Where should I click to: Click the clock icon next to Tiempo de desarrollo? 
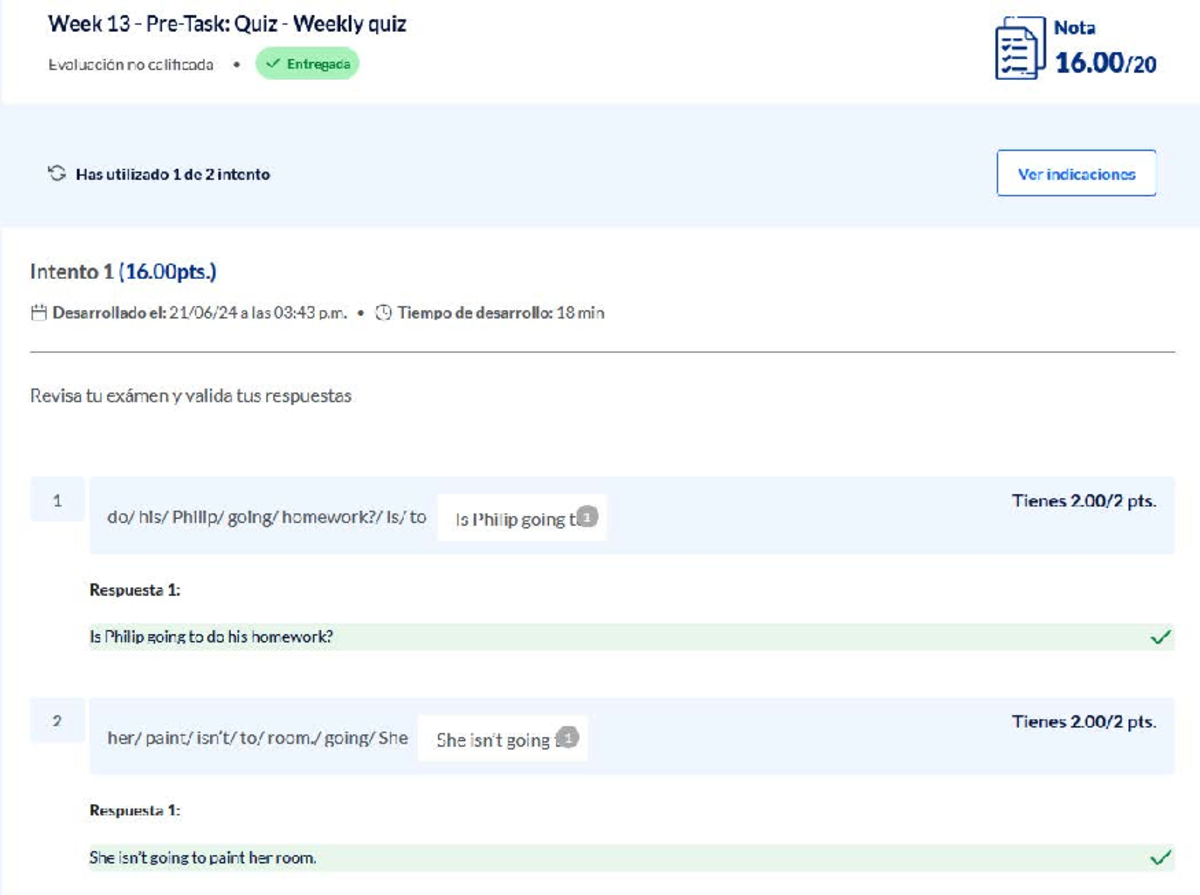[x=382, y=312]
